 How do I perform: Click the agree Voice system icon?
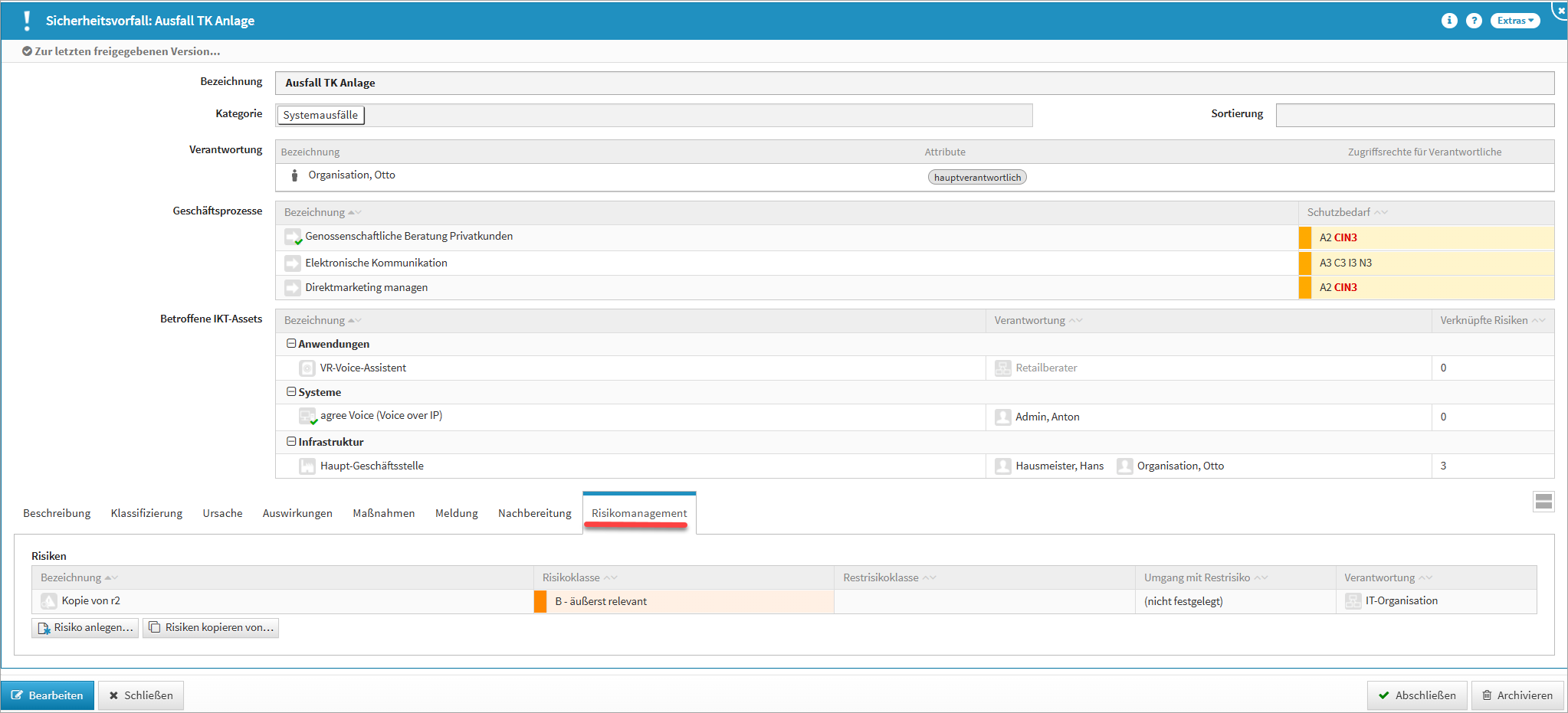(307, 417)
